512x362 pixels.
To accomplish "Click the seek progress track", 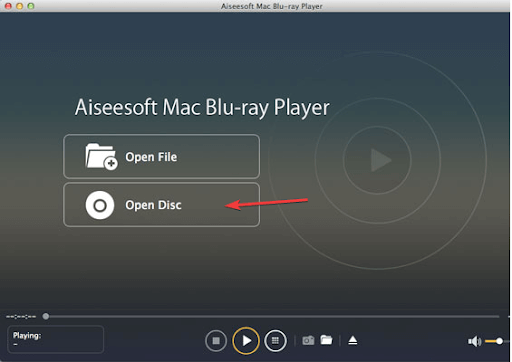I will tap(272, 316).
